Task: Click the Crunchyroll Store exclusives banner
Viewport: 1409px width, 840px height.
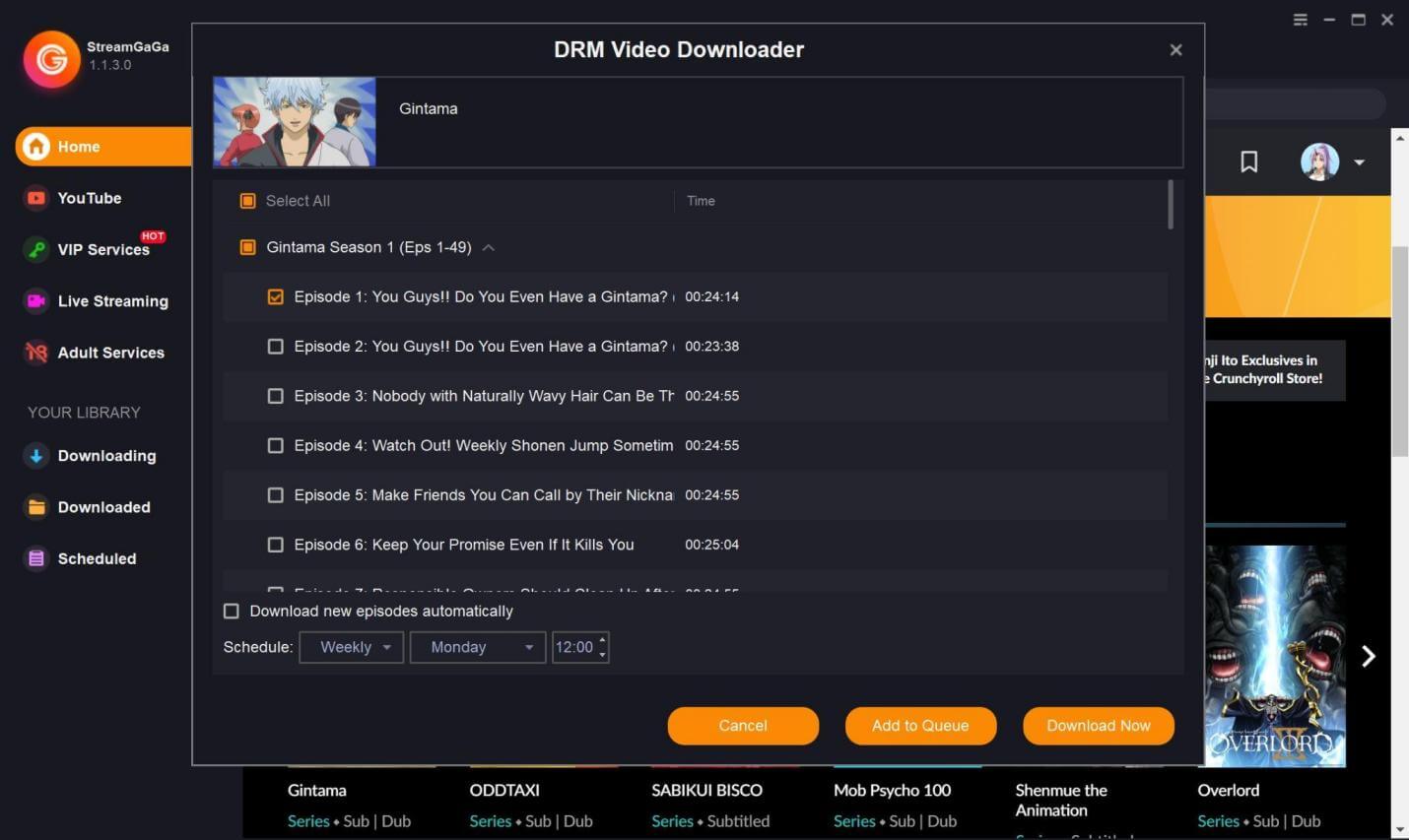Action: click(x=1274, y=369)
